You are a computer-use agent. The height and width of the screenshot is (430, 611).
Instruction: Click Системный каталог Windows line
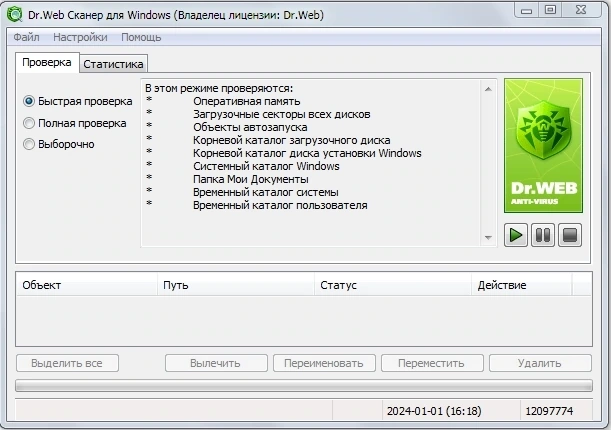tap(266, 166)
